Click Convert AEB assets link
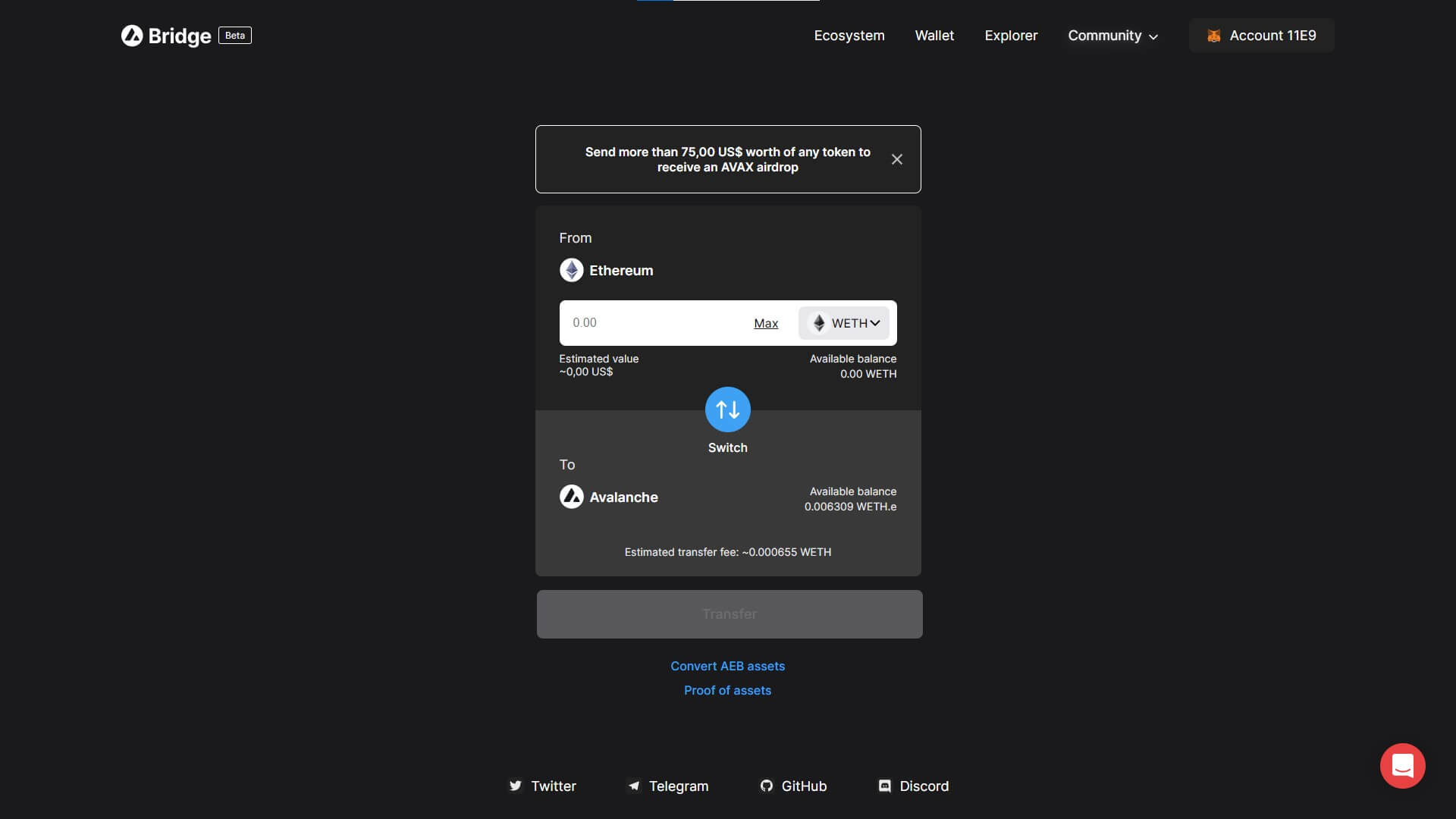This screenshot has width=1456, height=819. click(x=727, y=666)
